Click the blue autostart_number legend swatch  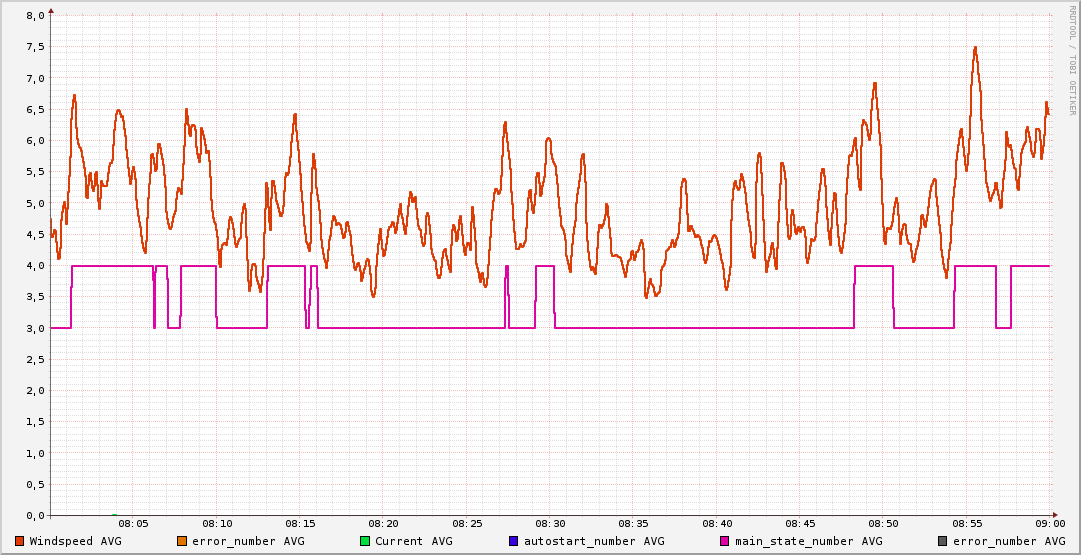point(514,541)
